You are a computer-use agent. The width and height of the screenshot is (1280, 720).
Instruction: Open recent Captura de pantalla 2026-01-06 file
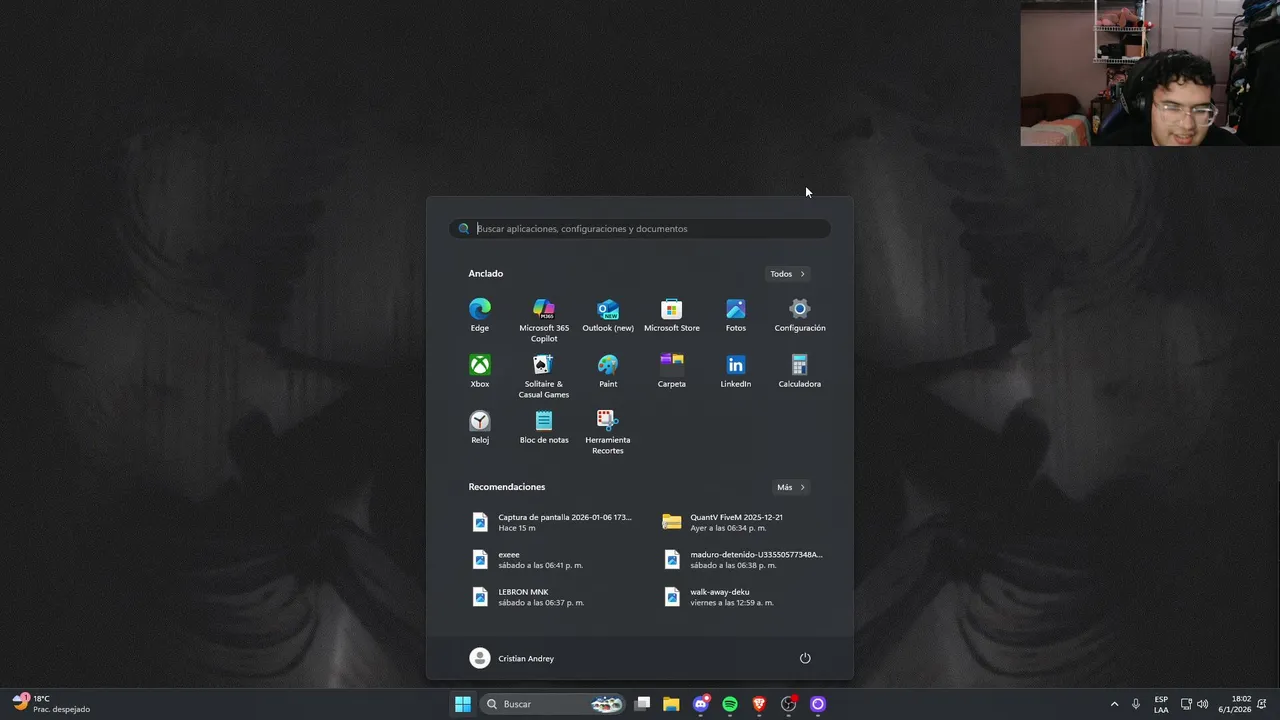coord(553,522)
